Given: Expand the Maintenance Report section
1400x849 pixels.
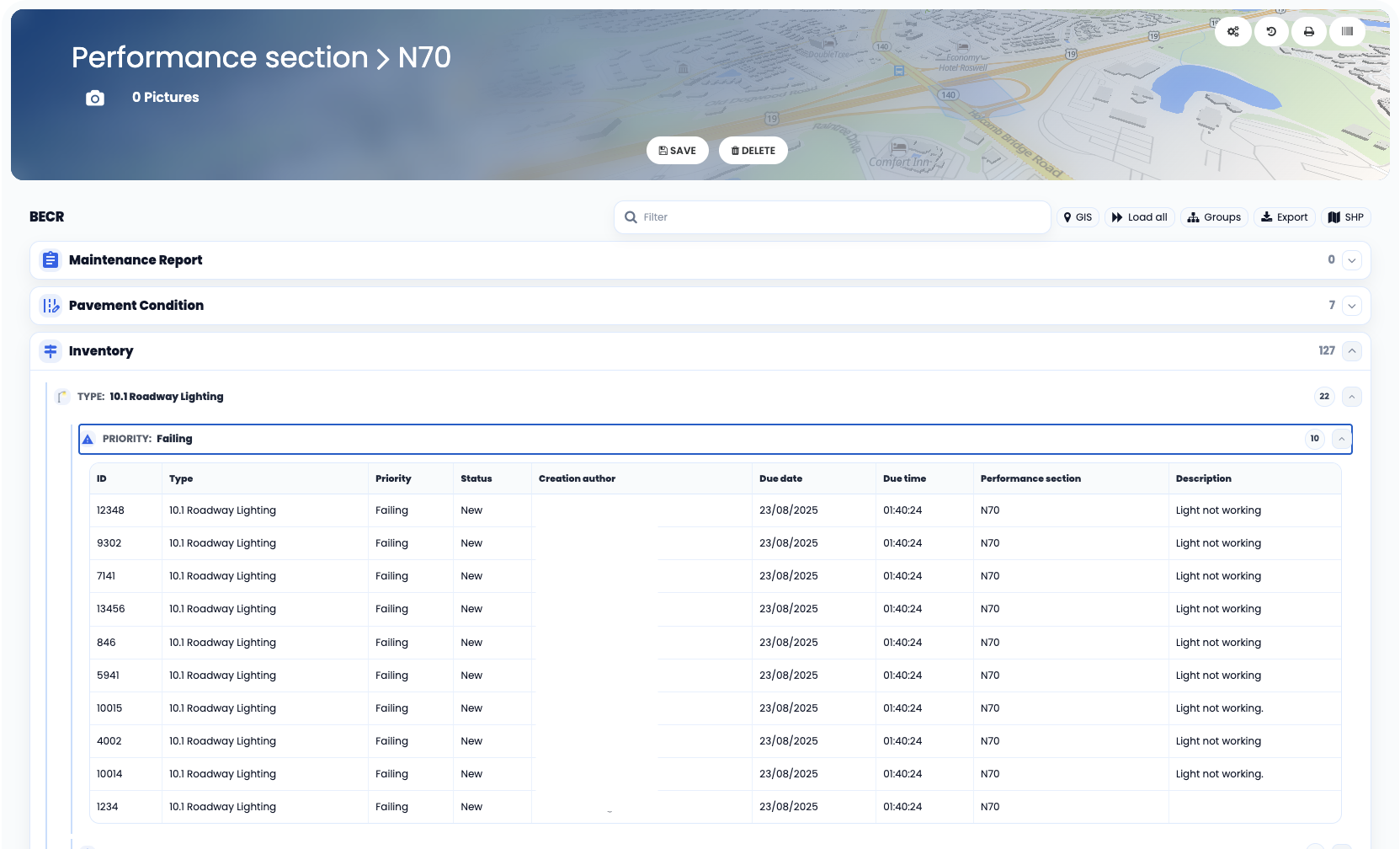Looking at the screenshot, I should pos(1352,260).
